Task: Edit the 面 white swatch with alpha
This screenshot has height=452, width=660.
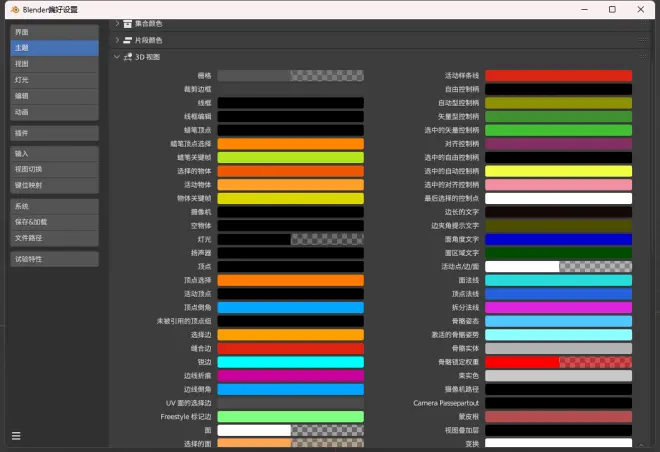Action: click(290, 430)
